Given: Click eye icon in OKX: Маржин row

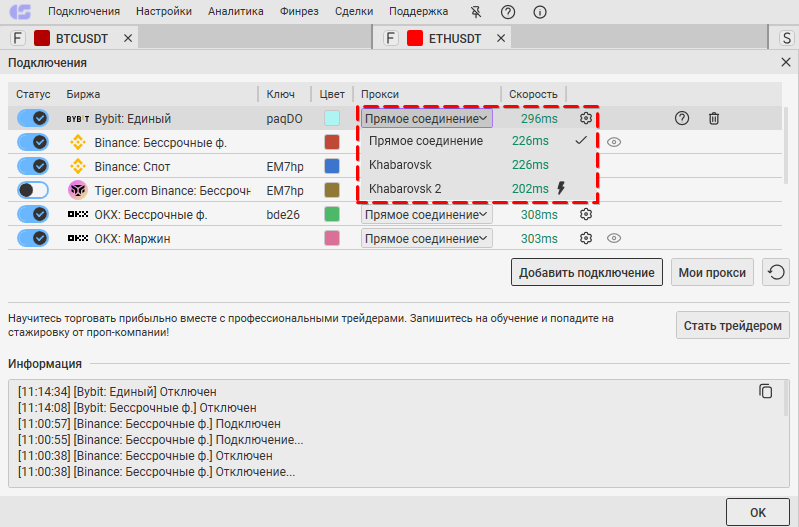Looking at the screenshot, I should pos(614,238).
